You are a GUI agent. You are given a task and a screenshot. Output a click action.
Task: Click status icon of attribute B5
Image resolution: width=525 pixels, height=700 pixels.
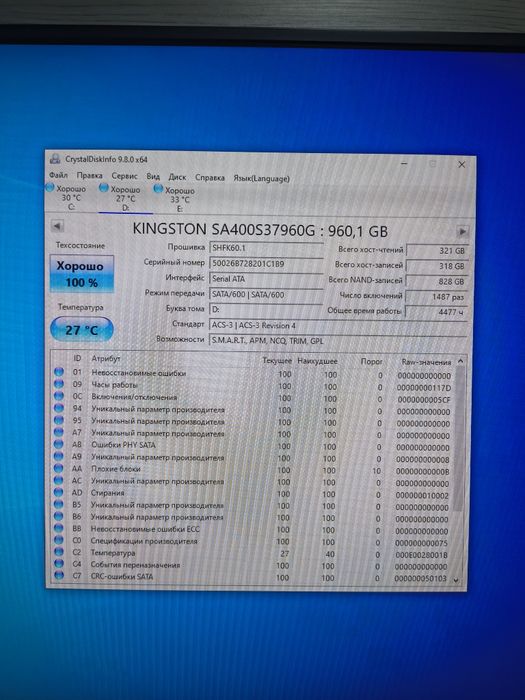pos(59,504)
